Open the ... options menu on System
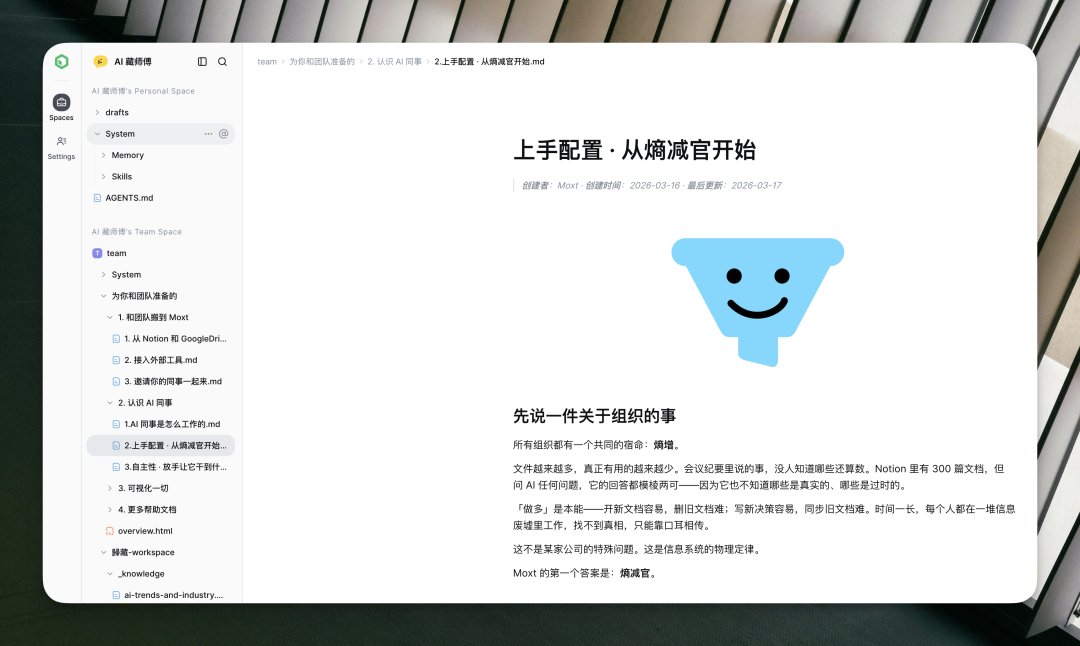The height and width of the screenshot is (646, 1080). [x=208, y=133]
